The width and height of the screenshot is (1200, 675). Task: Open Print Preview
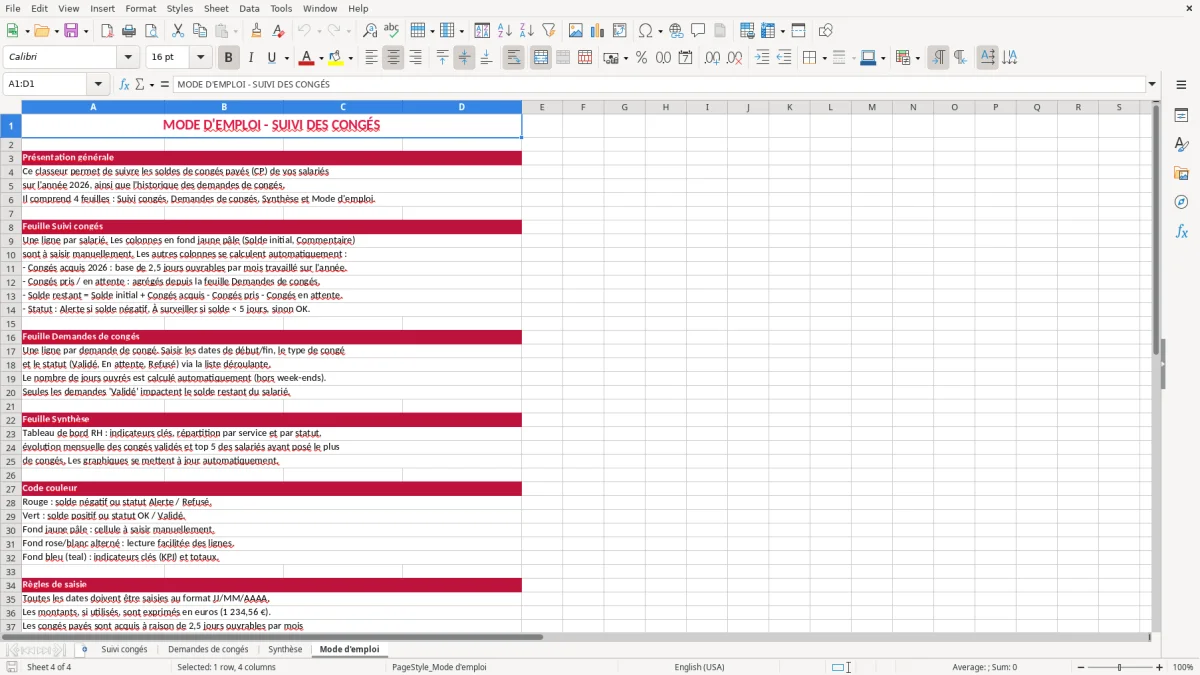(150, 31)
